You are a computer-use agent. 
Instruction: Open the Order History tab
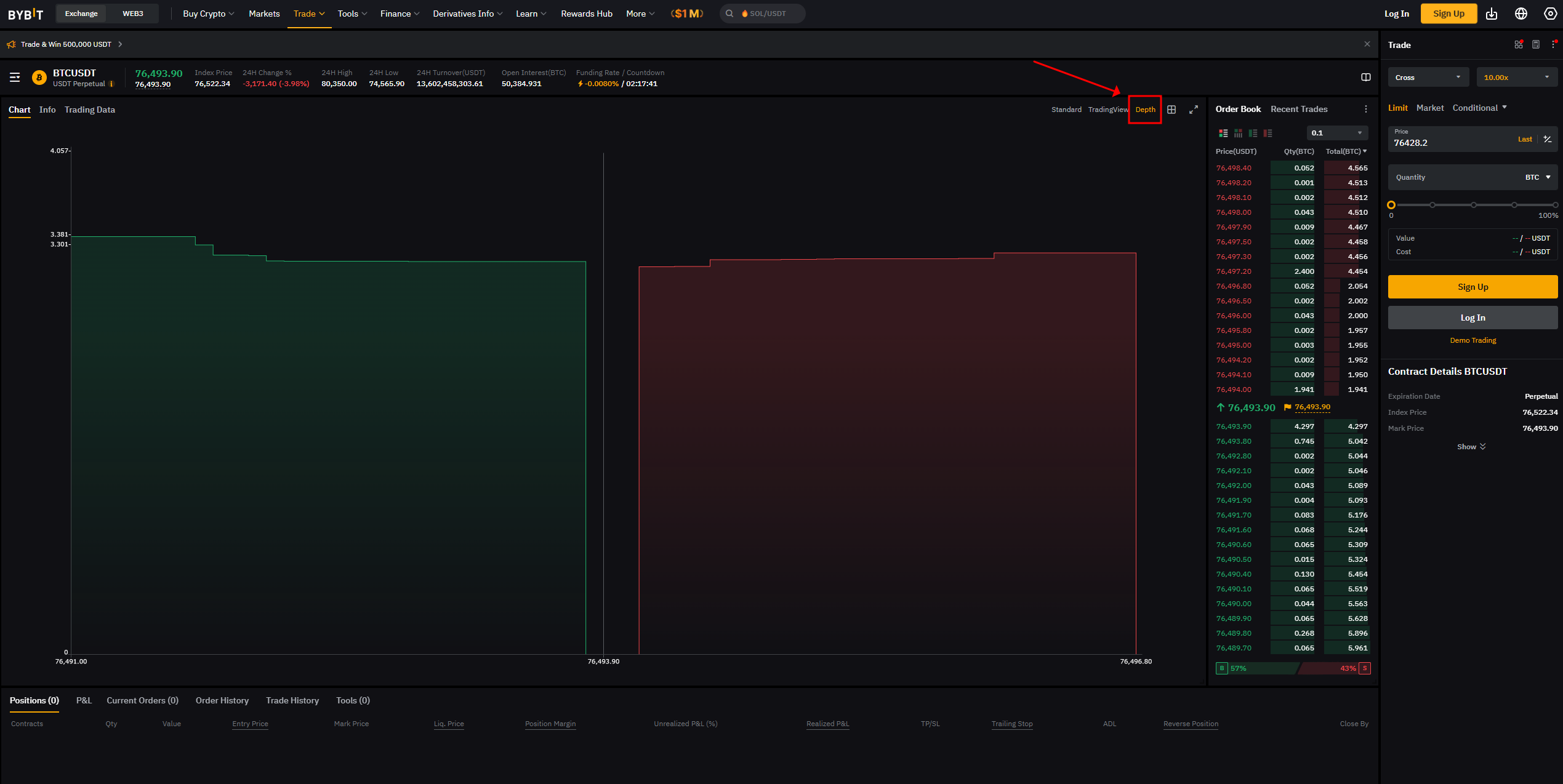coord(222,700)
